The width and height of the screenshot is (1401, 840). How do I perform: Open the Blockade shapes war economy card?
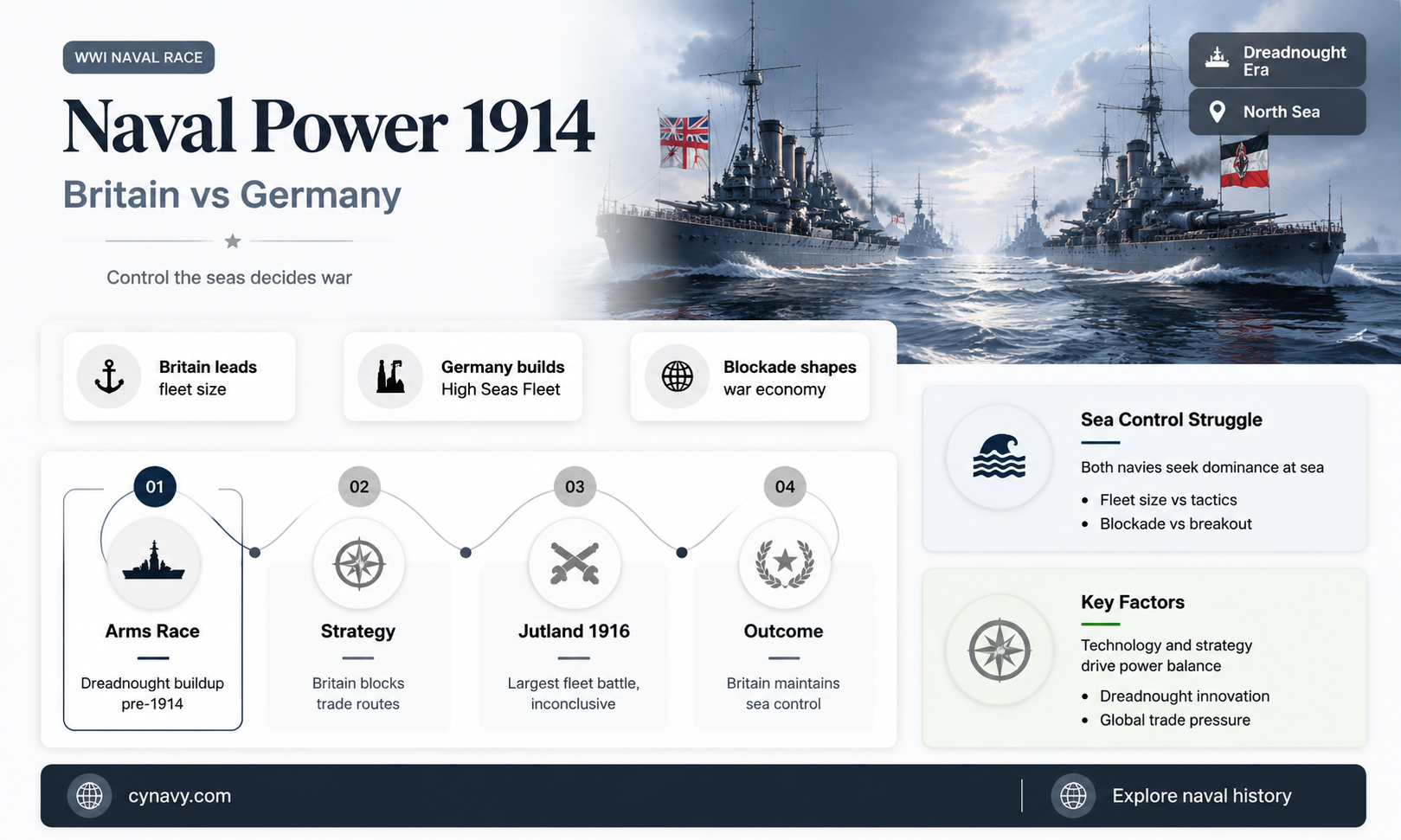click(x=750, y=377)
